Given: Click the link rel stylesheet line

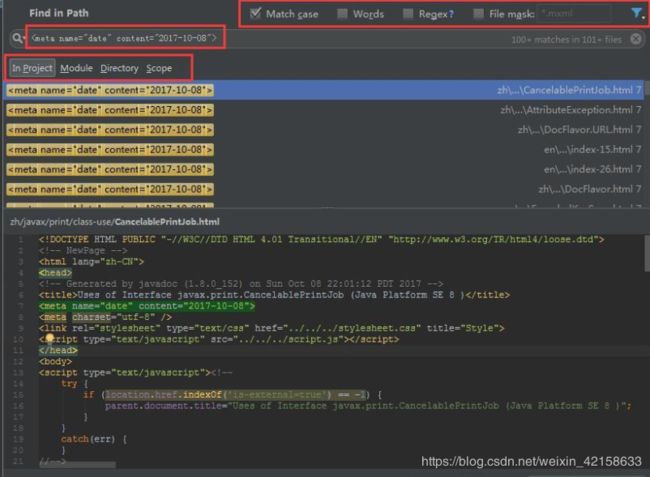Looking at the screenshot, I should [x=272, y=328].
